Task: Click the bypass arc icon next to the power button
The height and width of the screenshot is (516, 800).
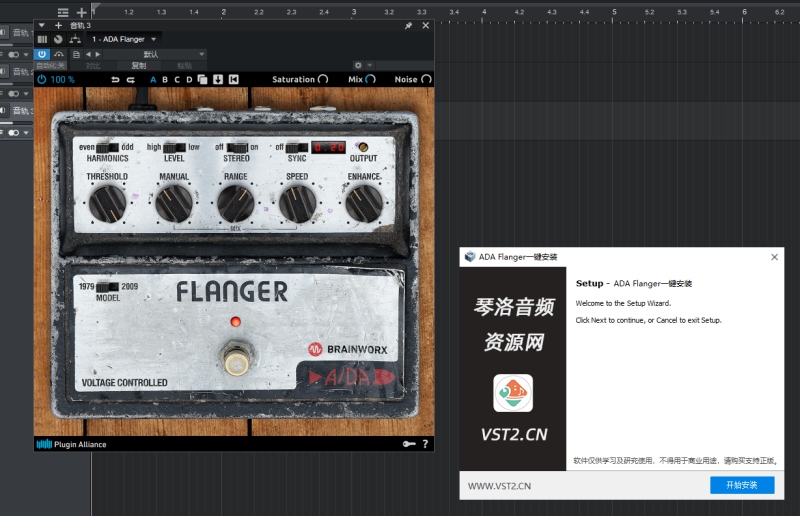Action: [x=59, y=54]
